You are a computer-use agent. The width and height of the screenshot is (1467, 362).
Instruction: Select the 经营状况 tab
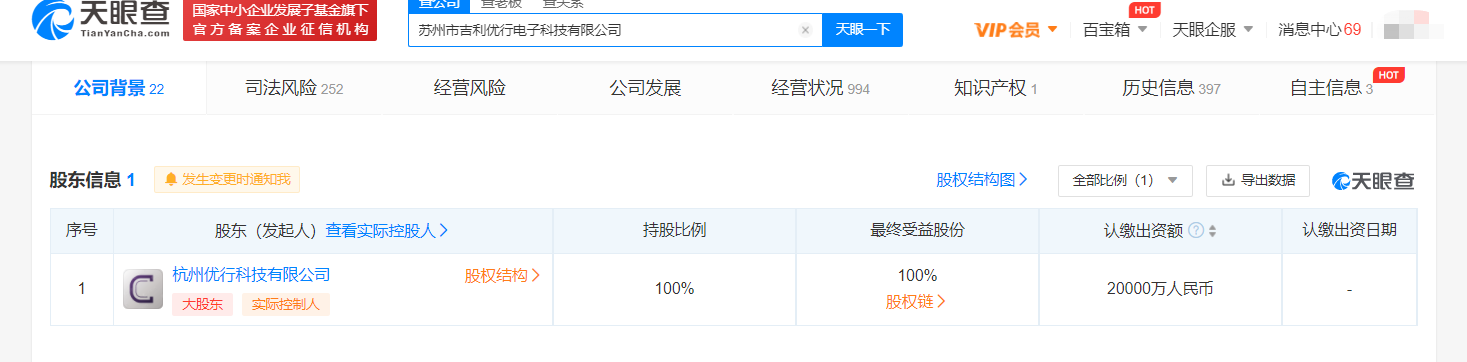(820, 88)
